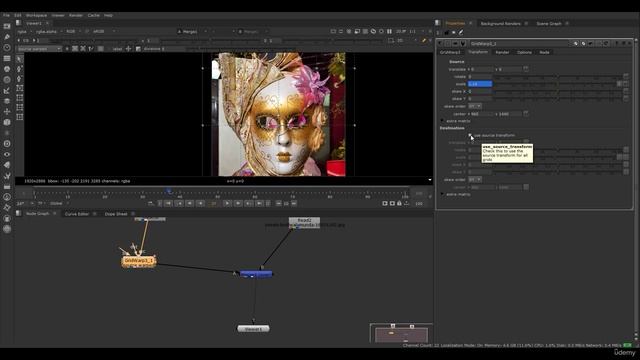Open the rgba.alpha channel dropdown
Screen dimensions: 640x360
(x=49, y=31)
